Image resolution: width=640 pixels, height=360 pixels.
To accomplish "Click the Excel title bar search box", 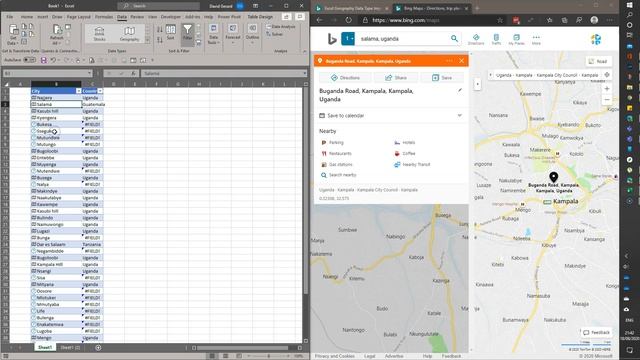I will [x=158, y=6].
